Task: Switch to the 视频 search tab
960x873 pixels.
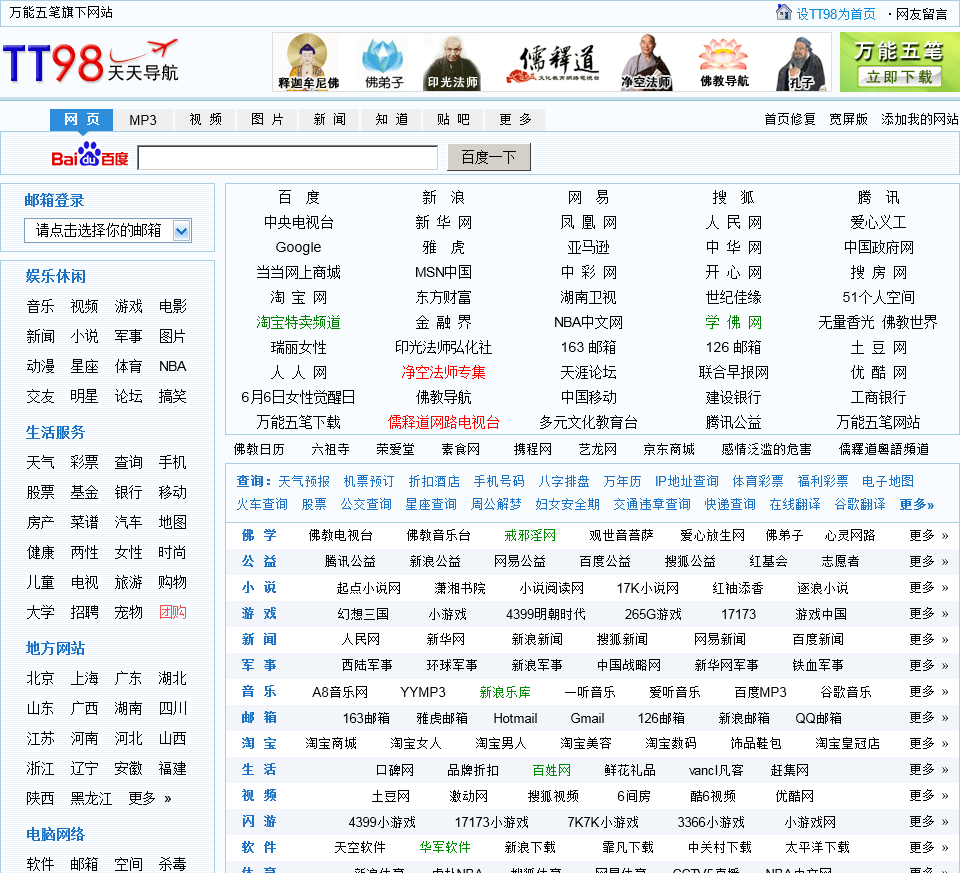Action: (206, 119)
